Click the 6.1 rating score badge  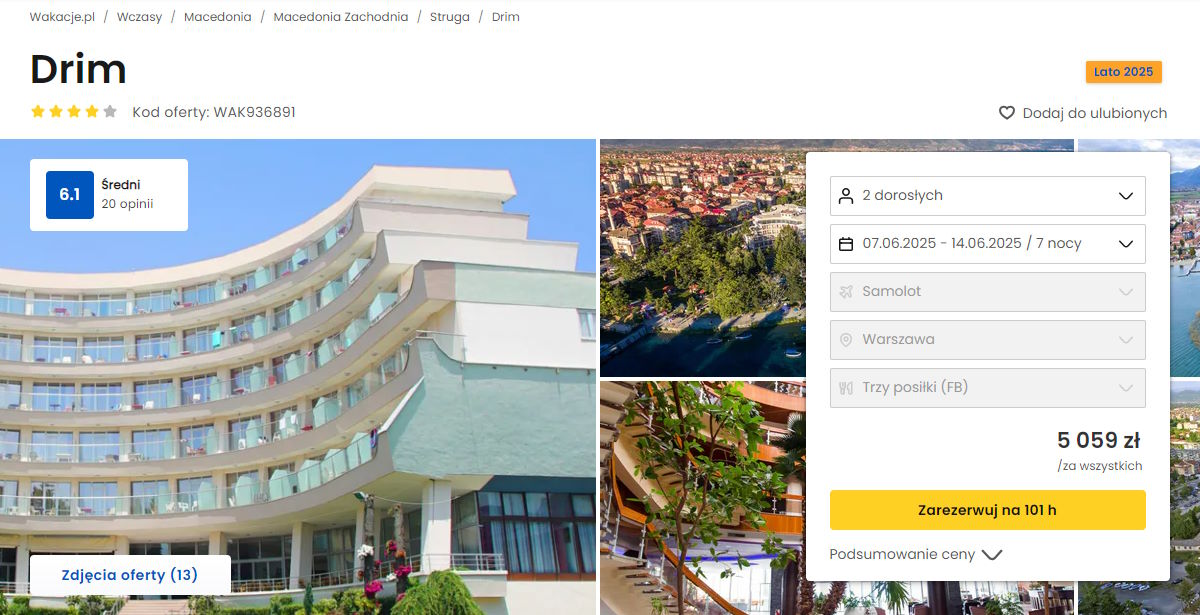(x=70, y=195)
